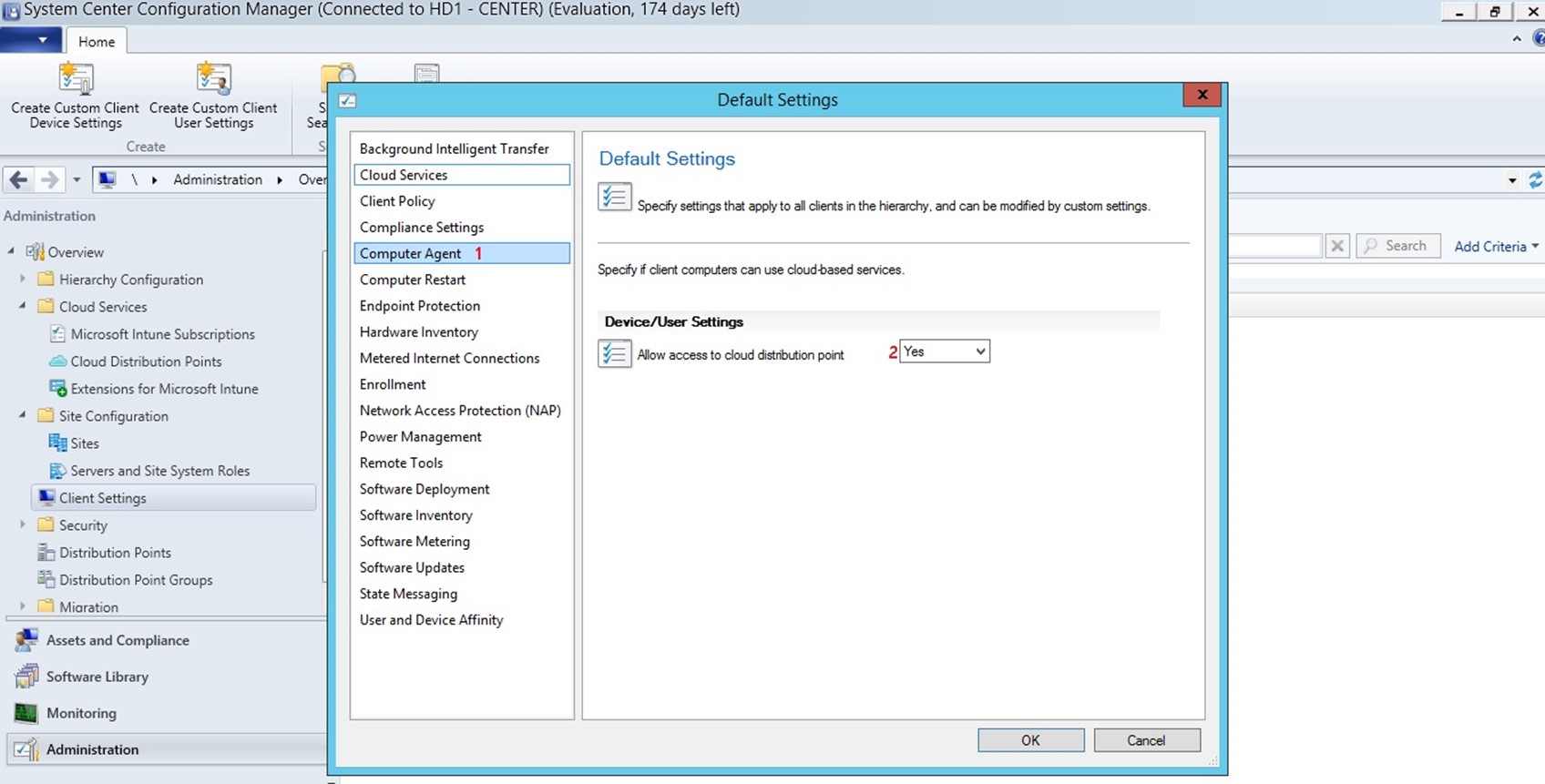Collapse the Site Configuration tree node
The image size is (1545, 784).
(23, 415)
